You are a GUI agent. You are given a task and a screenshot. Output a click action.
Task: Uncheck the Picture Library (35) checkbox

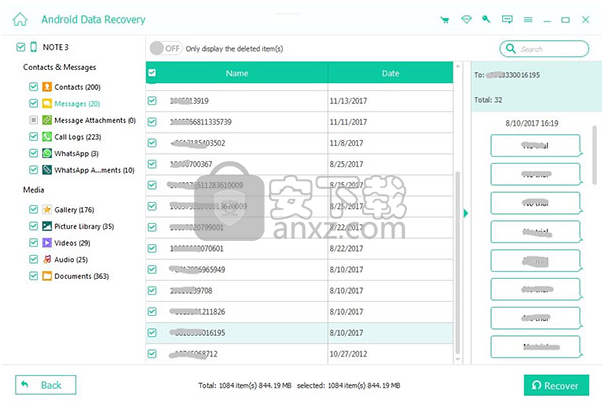coord(34,226)
